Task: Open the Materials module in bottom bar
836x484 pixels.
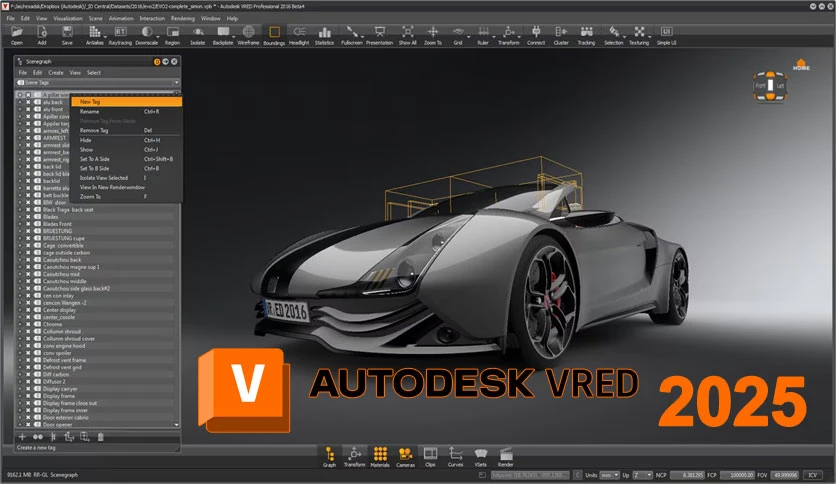Action: [x=380, y=454]
